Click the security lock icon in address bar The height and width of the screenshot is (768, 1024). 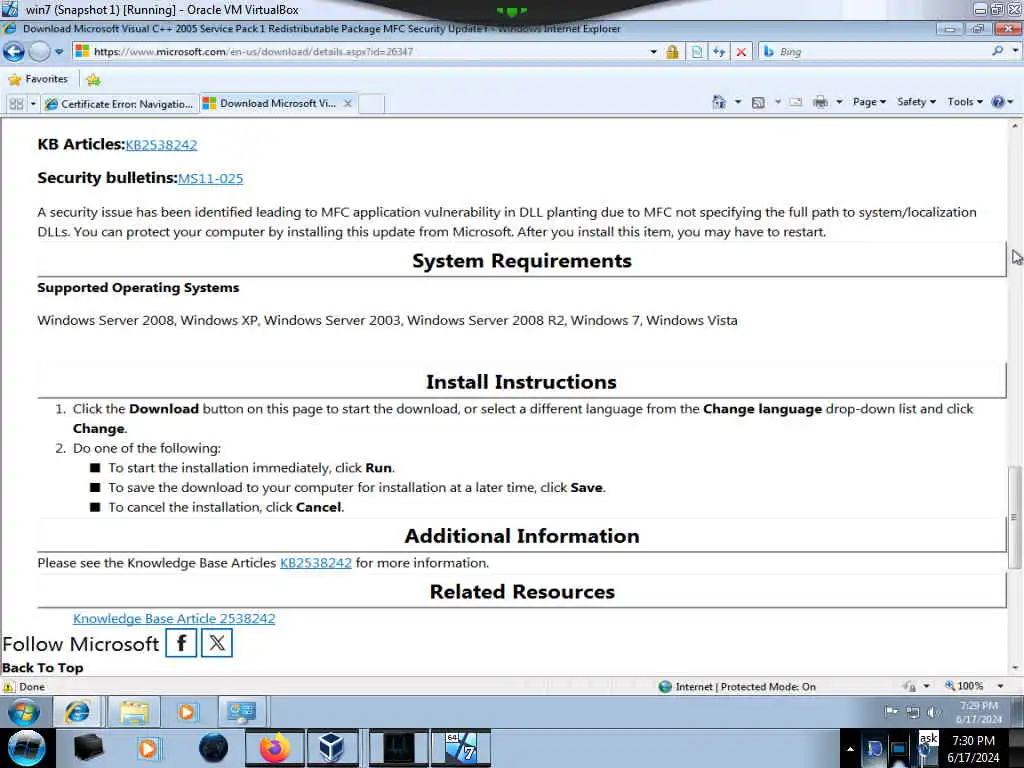point(672,52)
